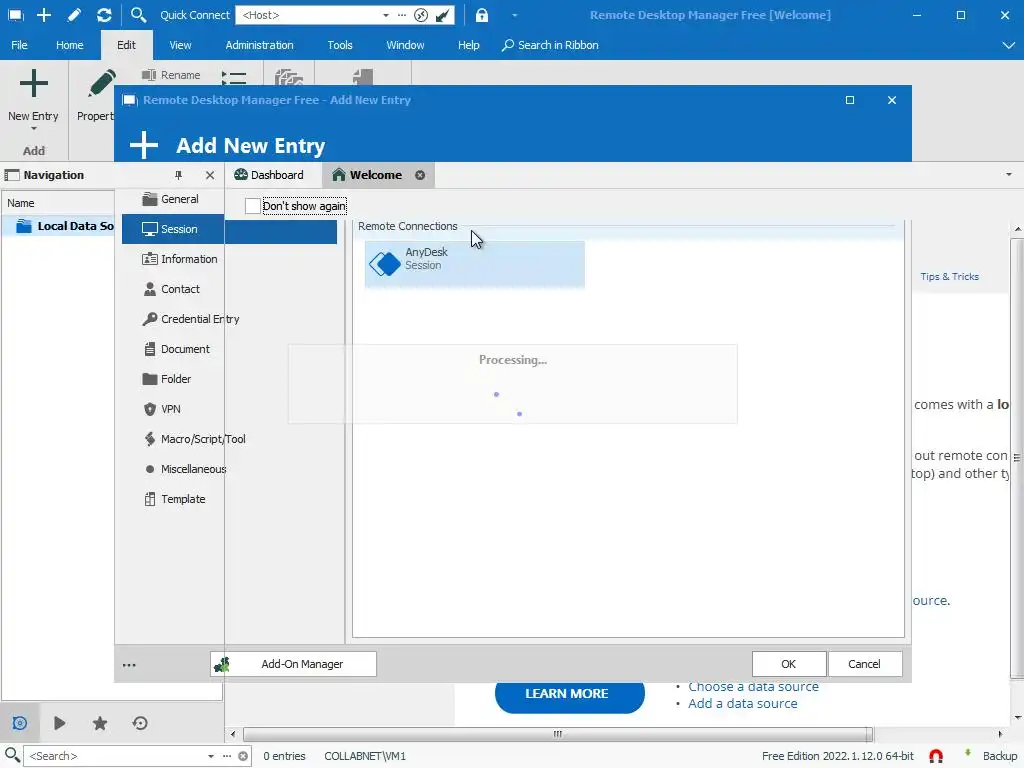Select Template category

tap(174, 500)
